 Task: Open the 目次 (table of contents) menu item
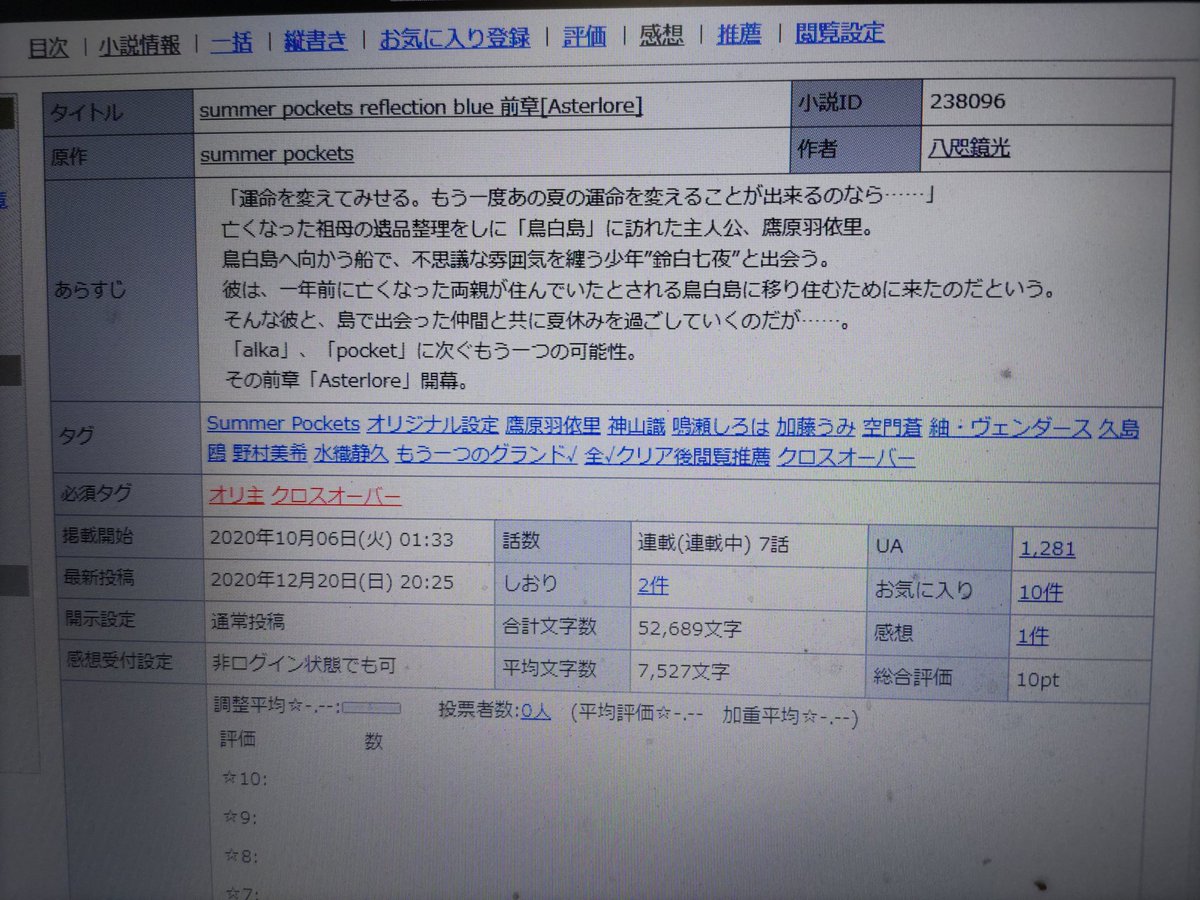(49, 33)
